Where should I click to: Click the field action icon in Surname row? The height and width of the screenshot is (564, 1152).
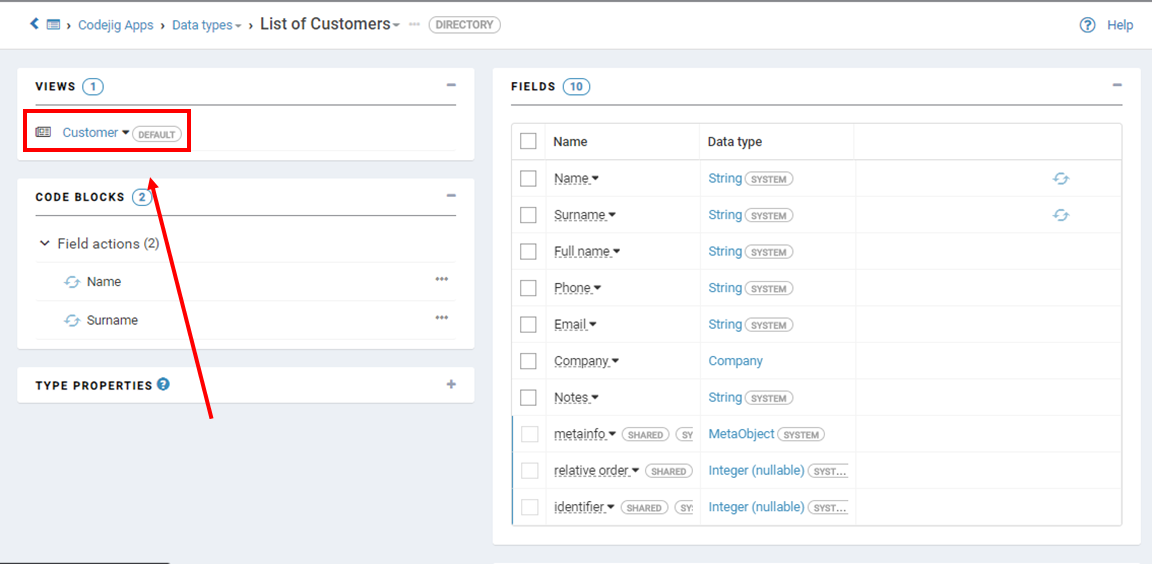(1061, 215)
